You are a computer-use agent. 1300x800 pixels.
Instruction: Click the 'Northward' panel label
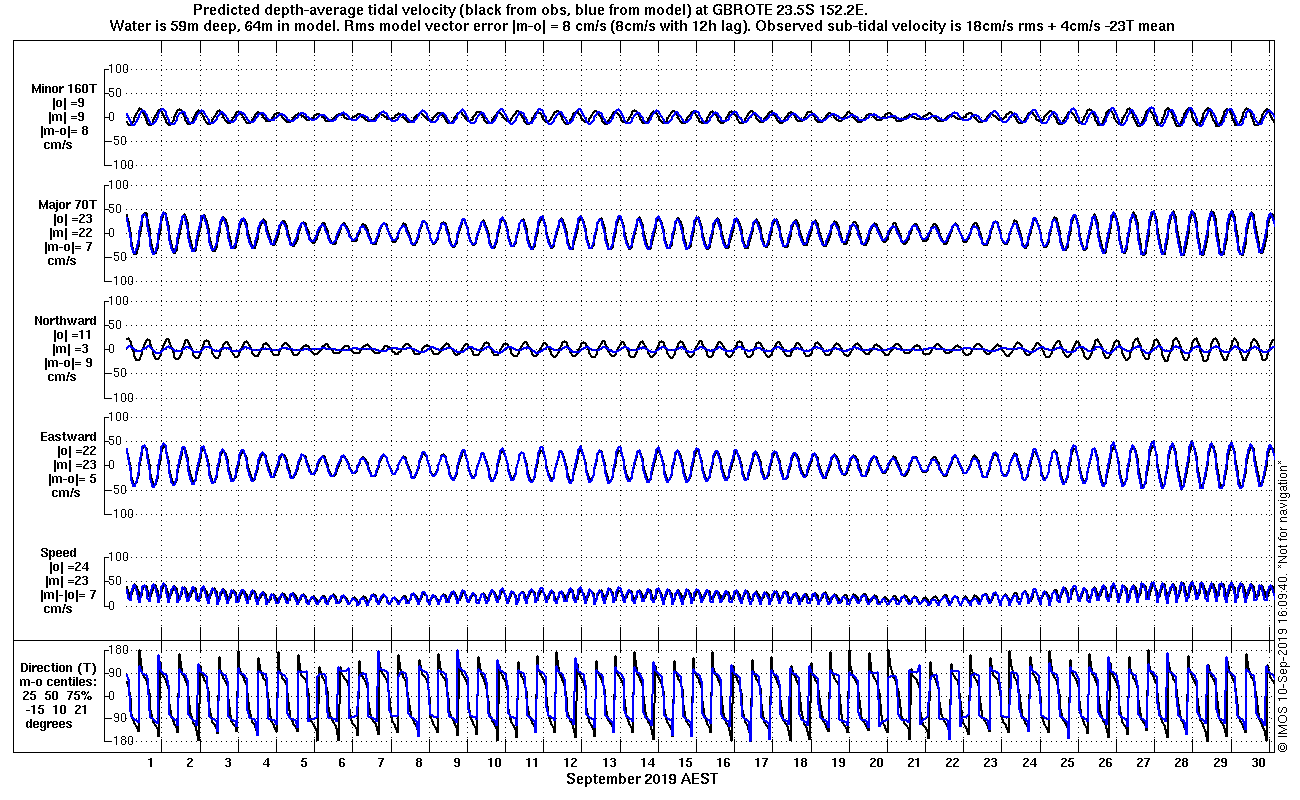pyautogui.click(x=66, y=320)
